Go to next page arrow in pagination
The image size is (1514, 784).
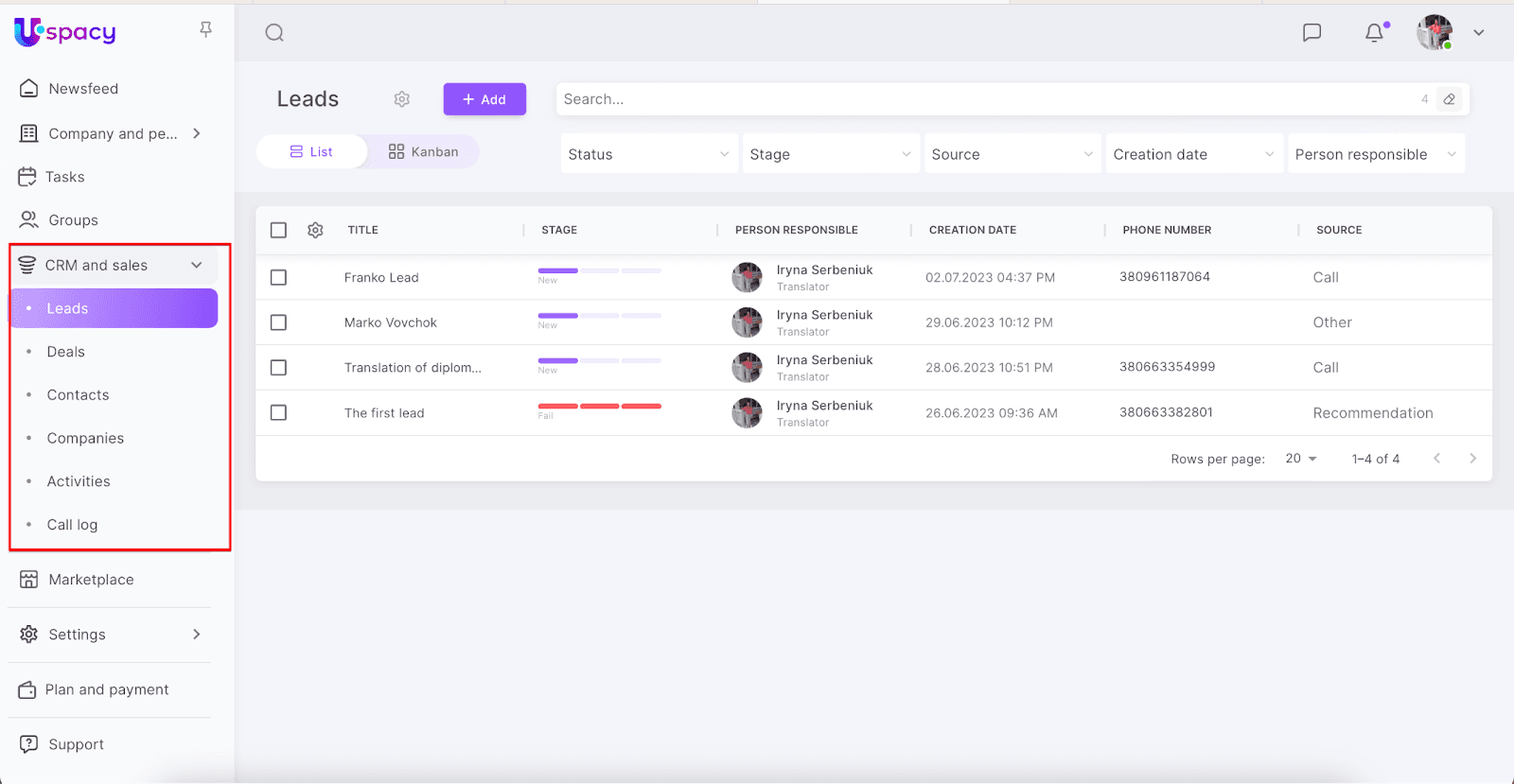[1472, 459]
